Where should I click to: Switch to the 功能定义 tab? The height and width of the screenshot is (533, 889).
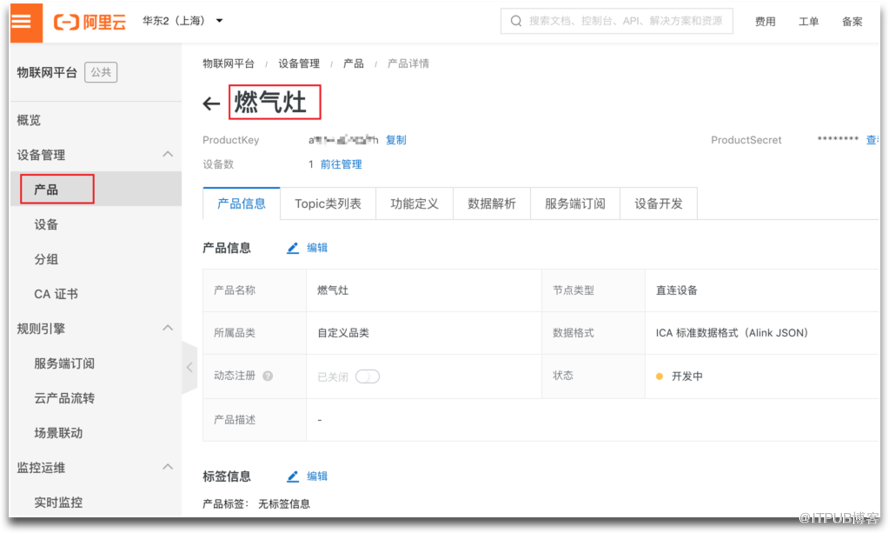[x=414, y=204]
